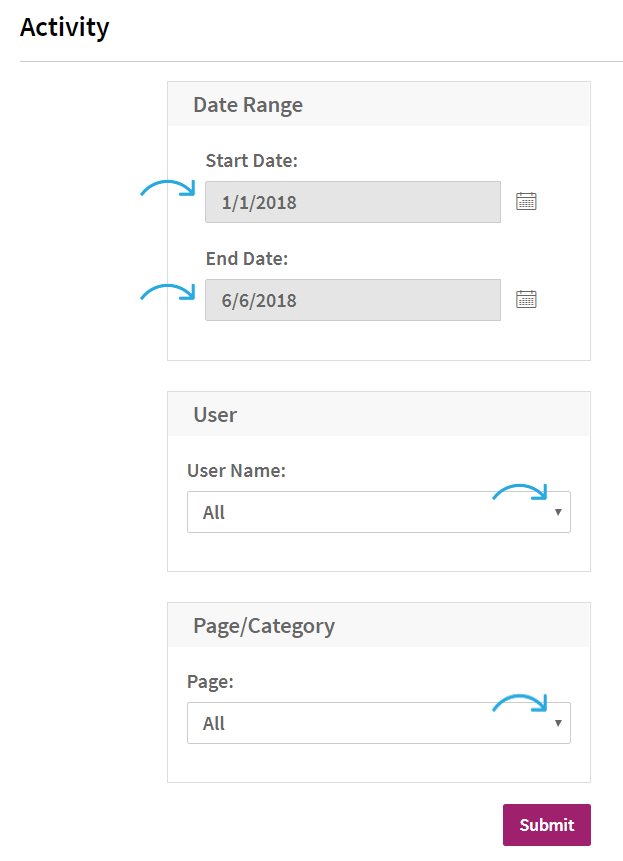Submit the activity report form
Viewport: 623px width, 861px height.
(x=547, y=825)
